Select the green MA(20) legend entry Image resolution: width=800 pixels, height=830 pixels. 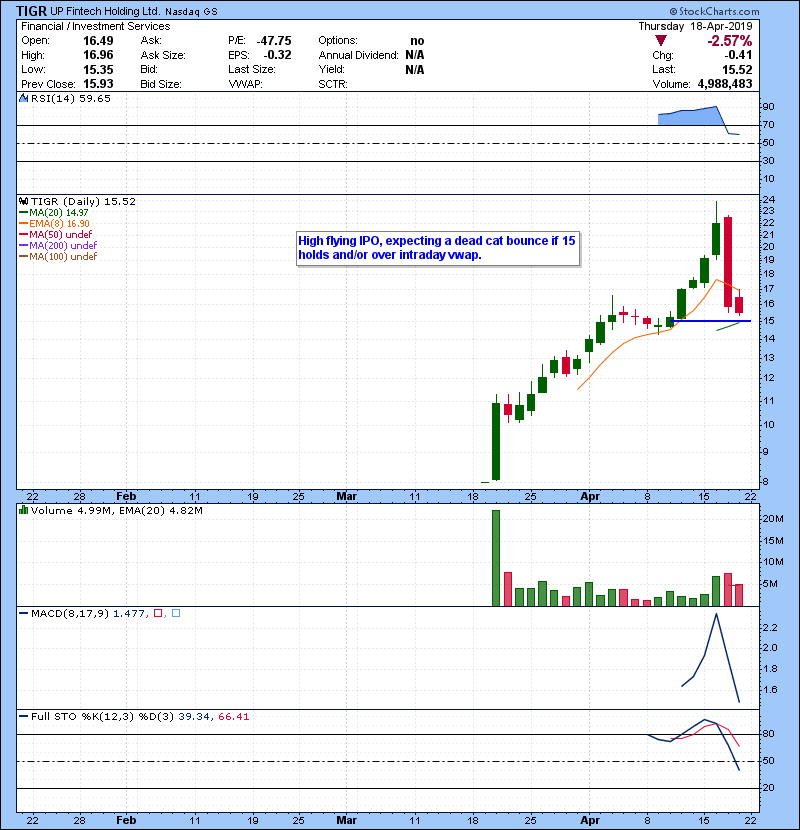click(52, 212)
